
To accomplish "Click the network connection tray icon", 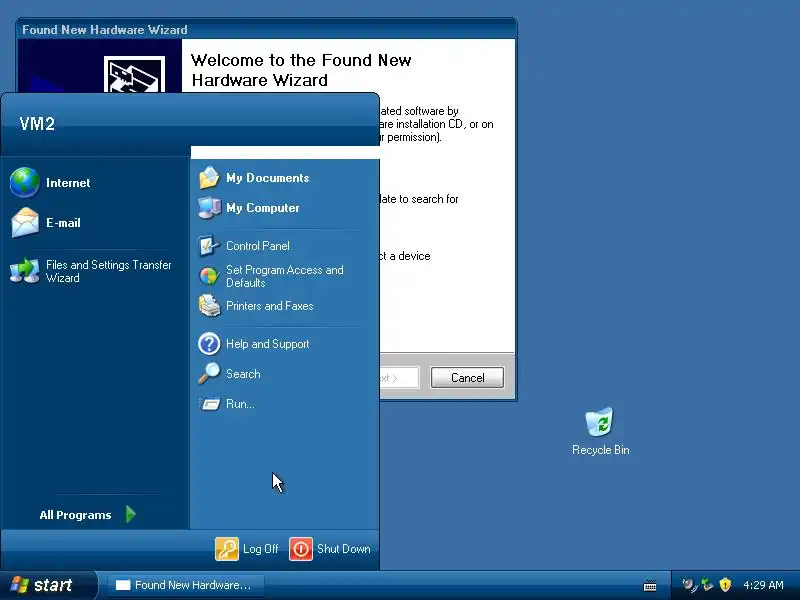I will pos(707,585).
